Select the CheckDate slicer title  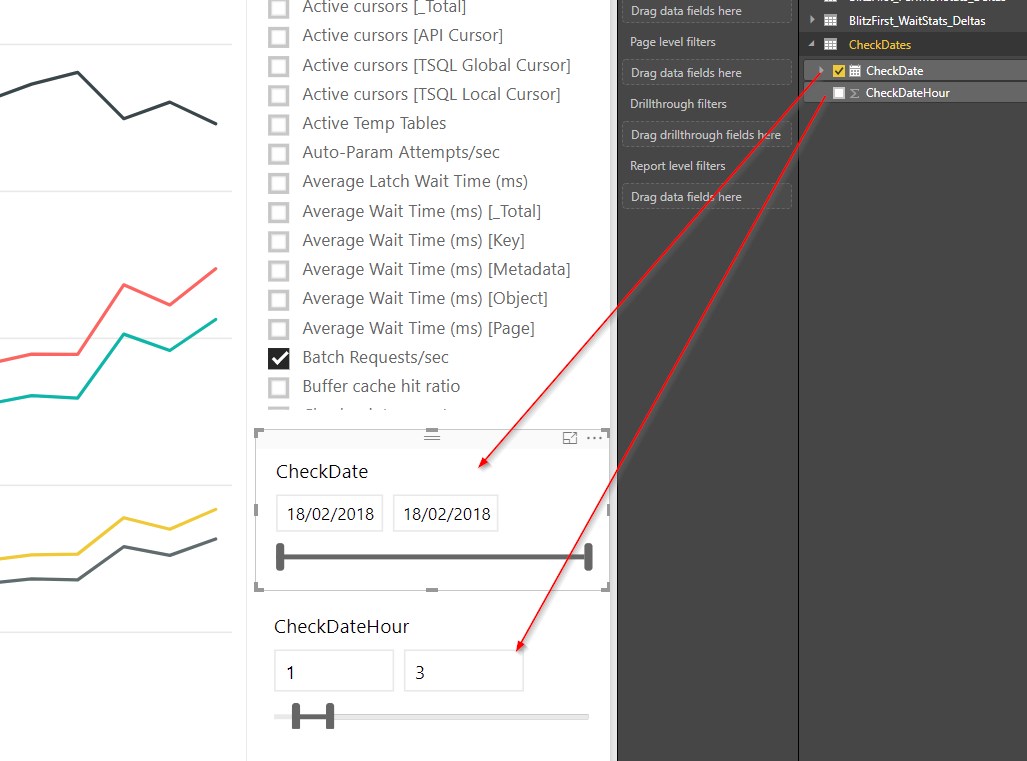click(322, 472)
